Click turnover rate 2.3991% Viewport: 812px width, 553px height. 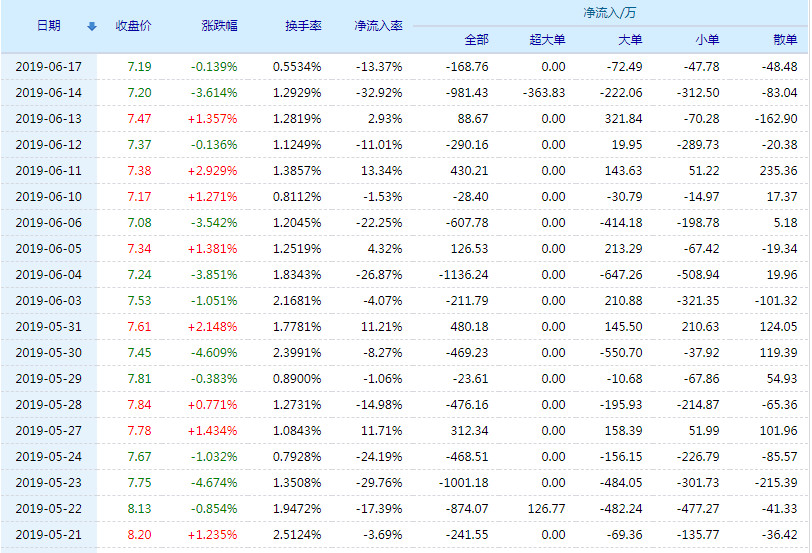tap(297, 353)
